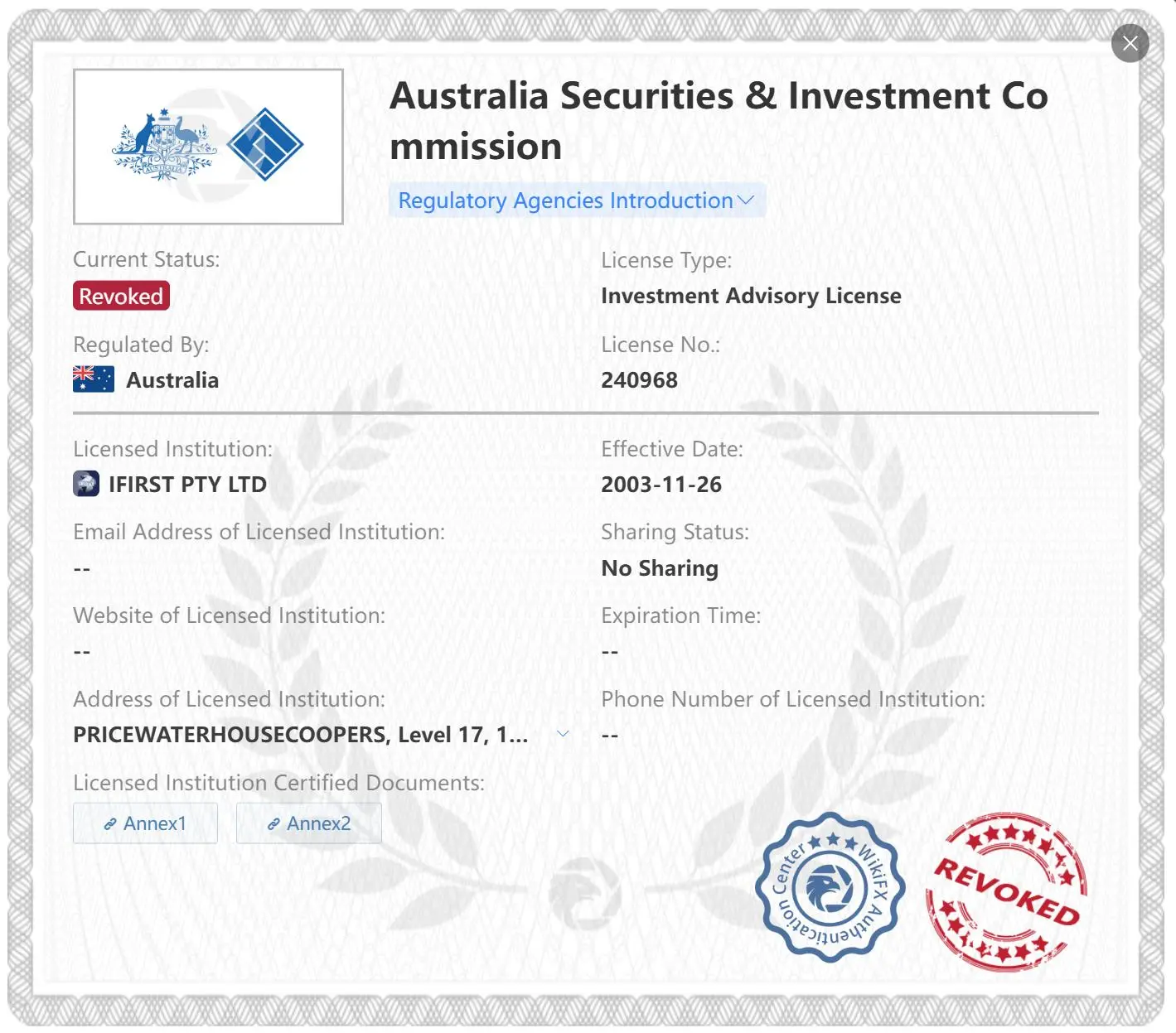1176x1033 pixels.
Task: Click the ASIC regulator logo image
Action: click(208, 147)
